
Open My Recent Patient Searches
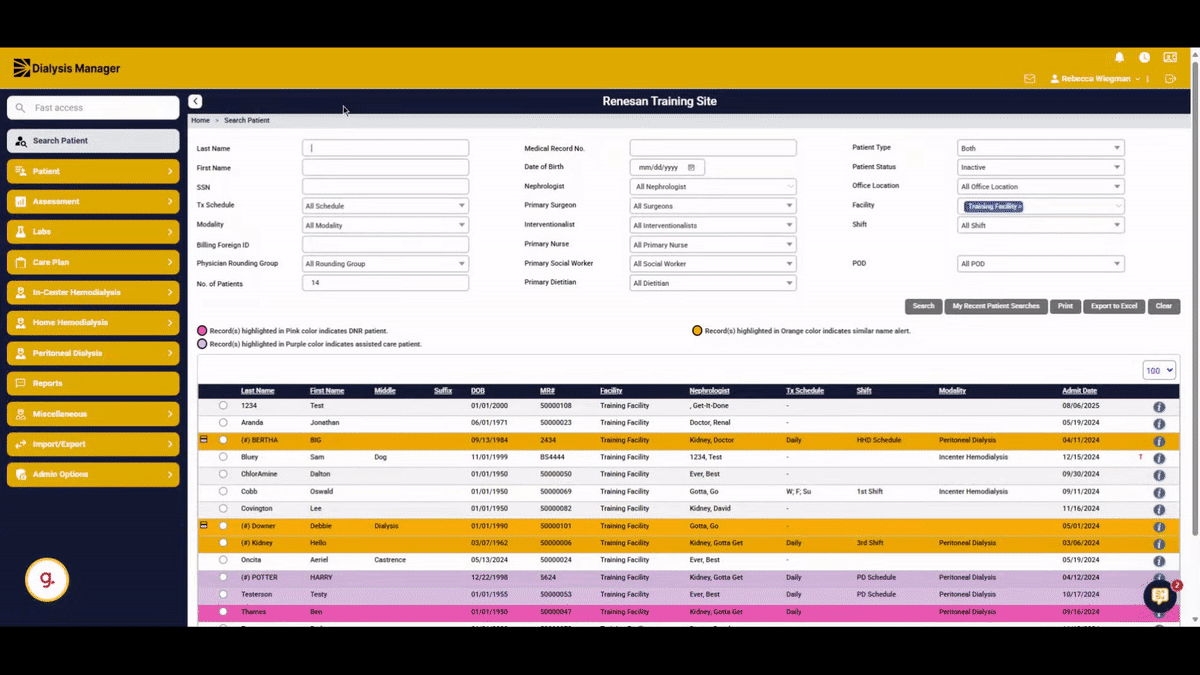pos(996,306)
